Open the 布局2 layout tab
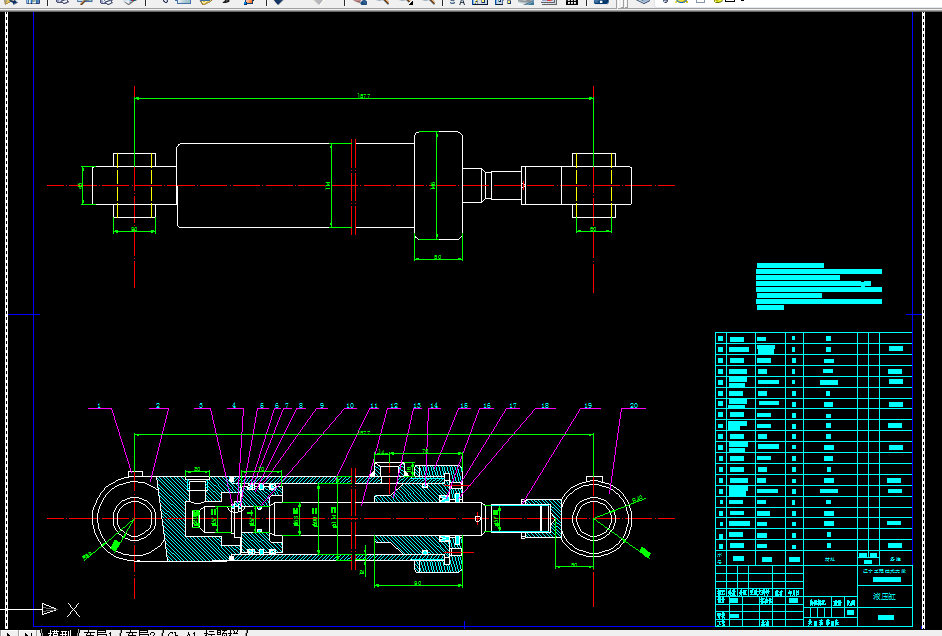 click(x=140, y=633)
